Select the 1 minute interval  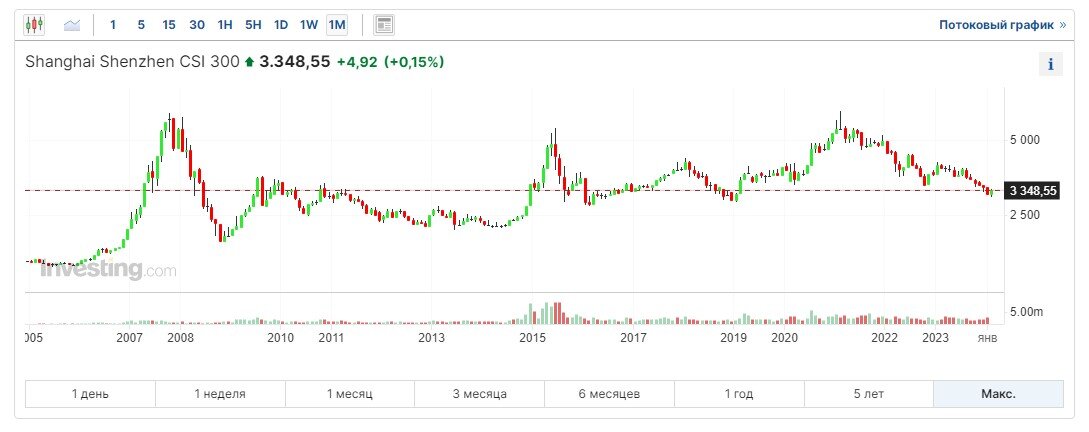click(113, 25)
